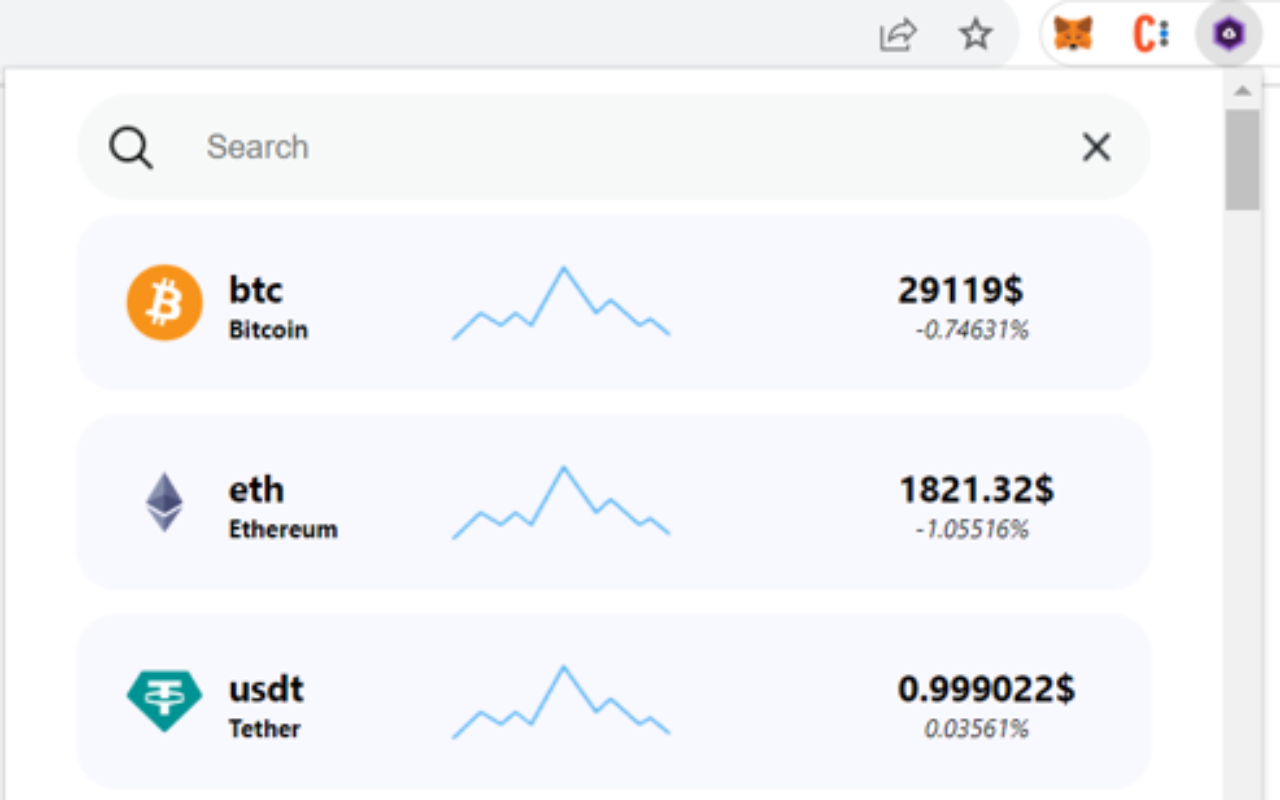This screenshot has height=800, width=1280.
Task: Bookmark this page with the star icon
Action: [975, 35]
